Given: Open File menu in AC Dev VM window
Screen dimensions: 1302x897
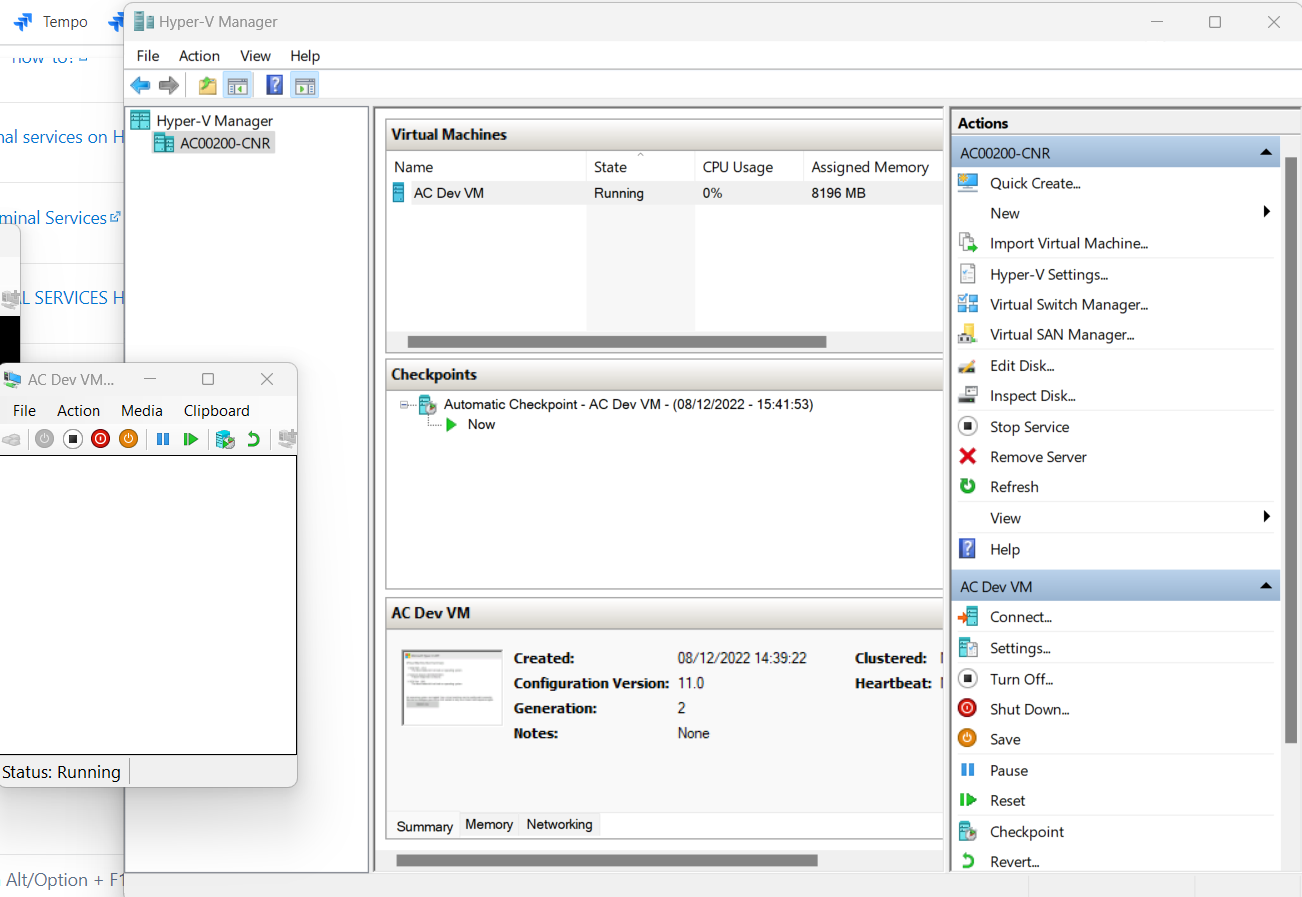Looking at the screenshot, I should coord(24,411).
